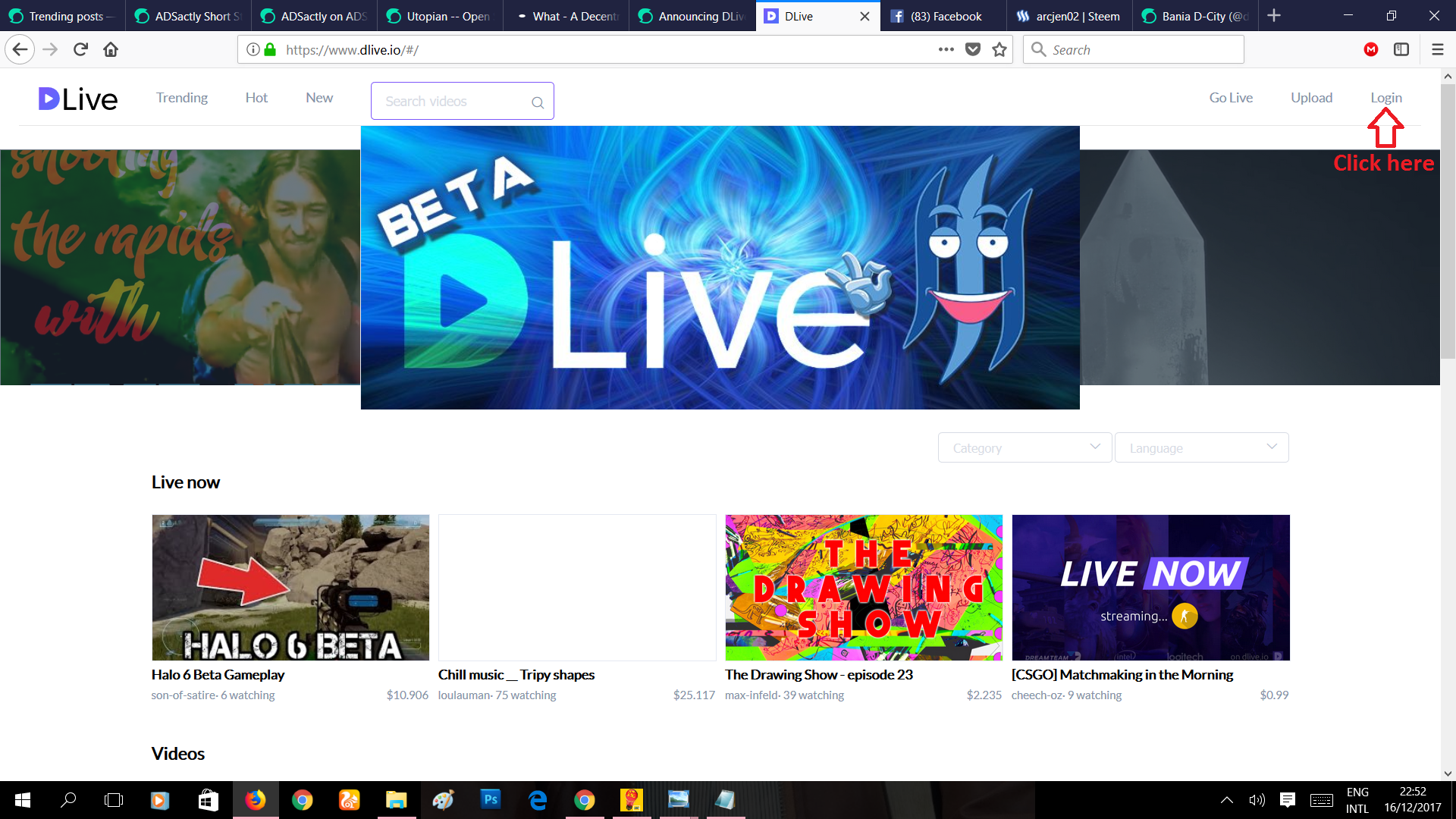Click the DLive Beta center banner
Viewport: 1456px width, 819px height.
click(x=720, y=268)
